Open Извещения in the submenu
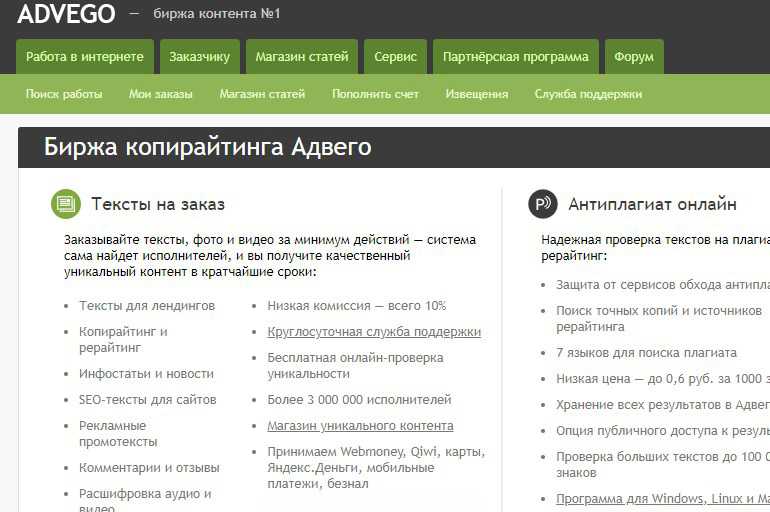770x512 pixels. (477, 94)
